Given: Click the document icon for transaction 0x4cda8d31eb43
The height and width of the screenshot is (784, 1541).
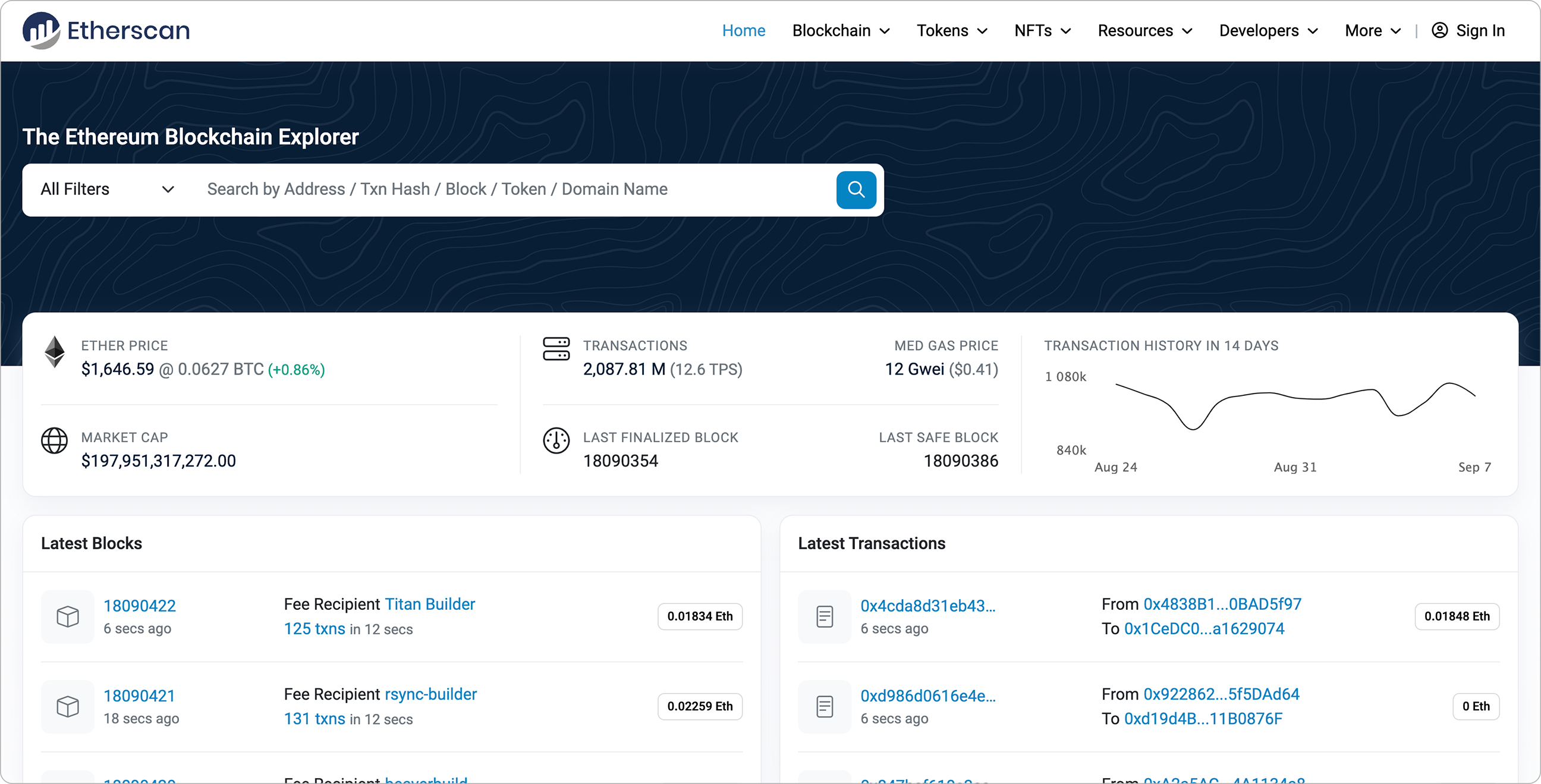Looking at the screenshot, I should pos(825,616).
